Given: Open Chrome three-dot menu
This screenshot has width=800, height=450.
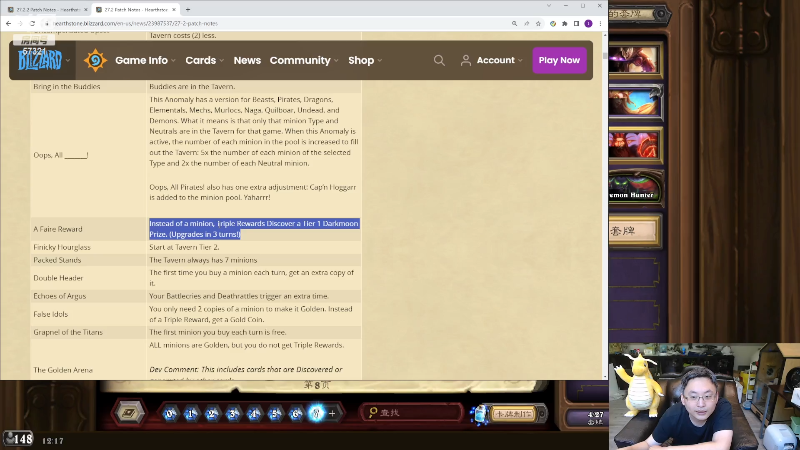Looking at the screenshot, I should [x=601, y=23].
